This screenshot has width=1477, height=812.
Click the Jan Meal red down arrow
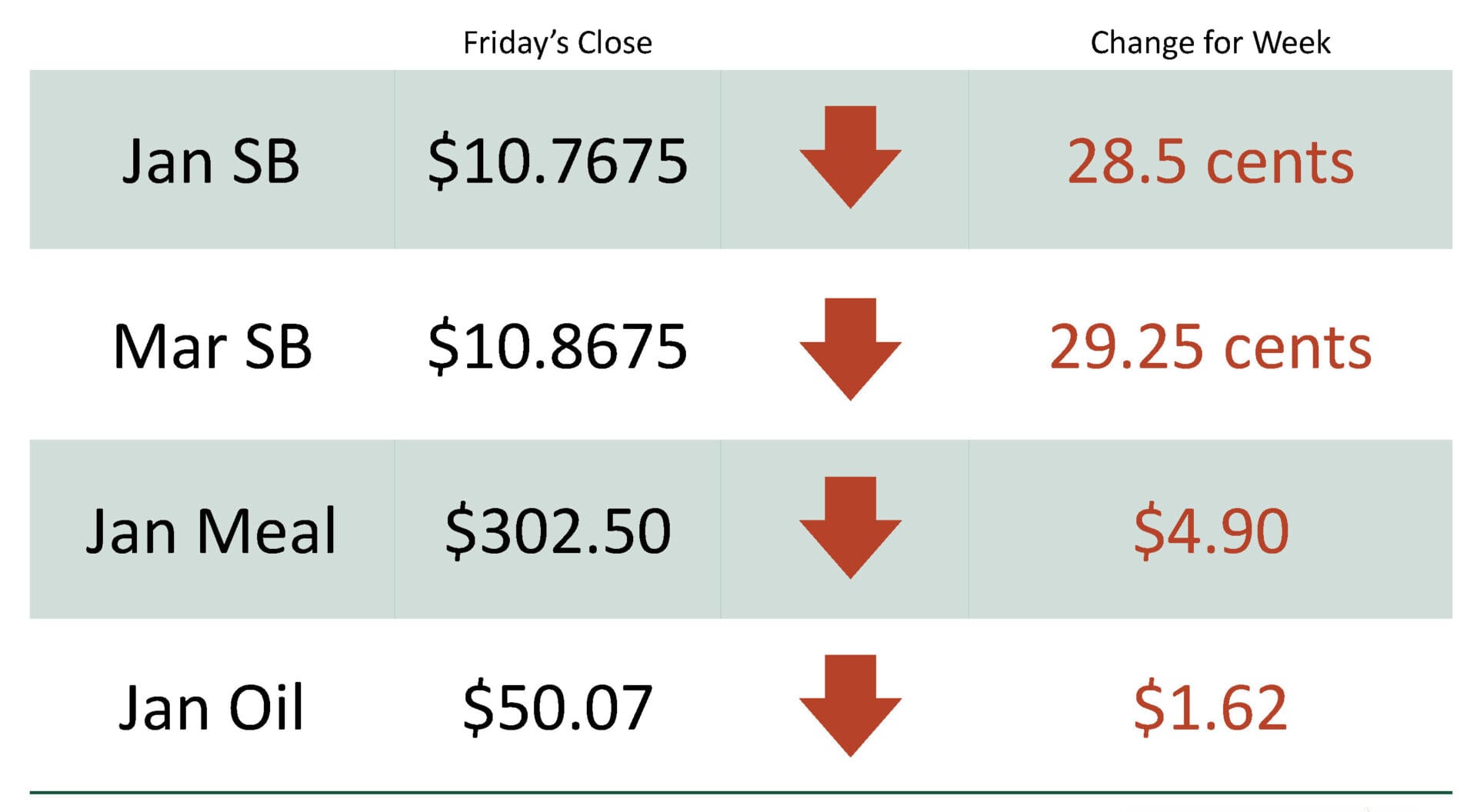click(850, 527)
